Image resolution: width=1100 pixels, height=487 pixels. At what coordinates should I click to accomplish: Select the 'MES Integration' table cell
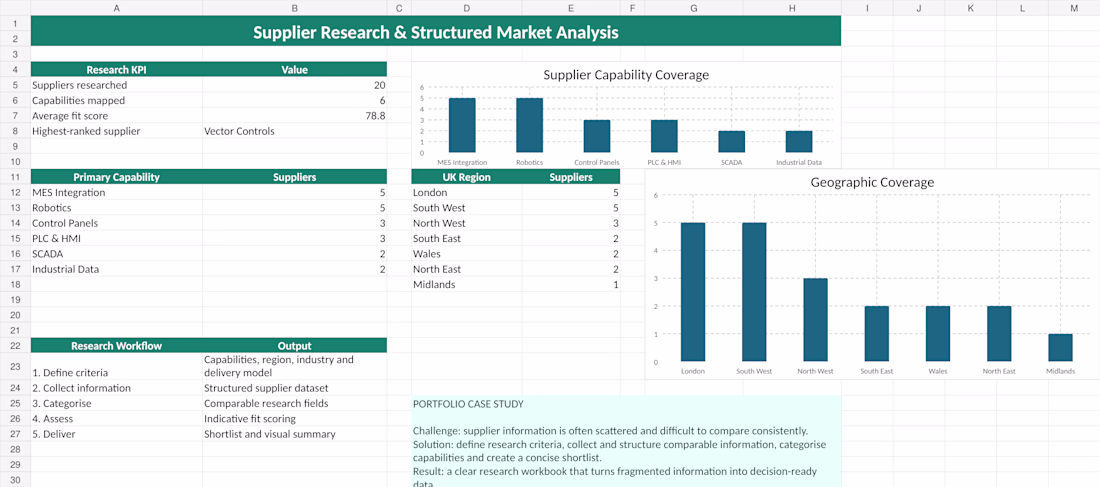point(116,192)
